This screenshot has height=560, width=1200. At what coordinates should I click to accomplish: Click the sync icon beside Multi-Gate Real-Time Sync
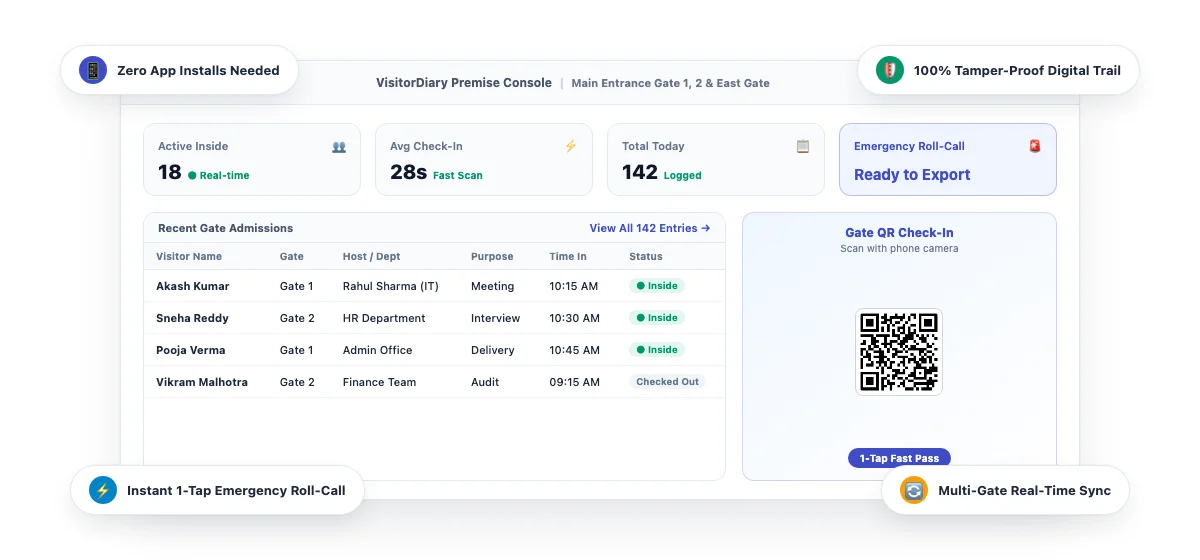pos(914,490)
